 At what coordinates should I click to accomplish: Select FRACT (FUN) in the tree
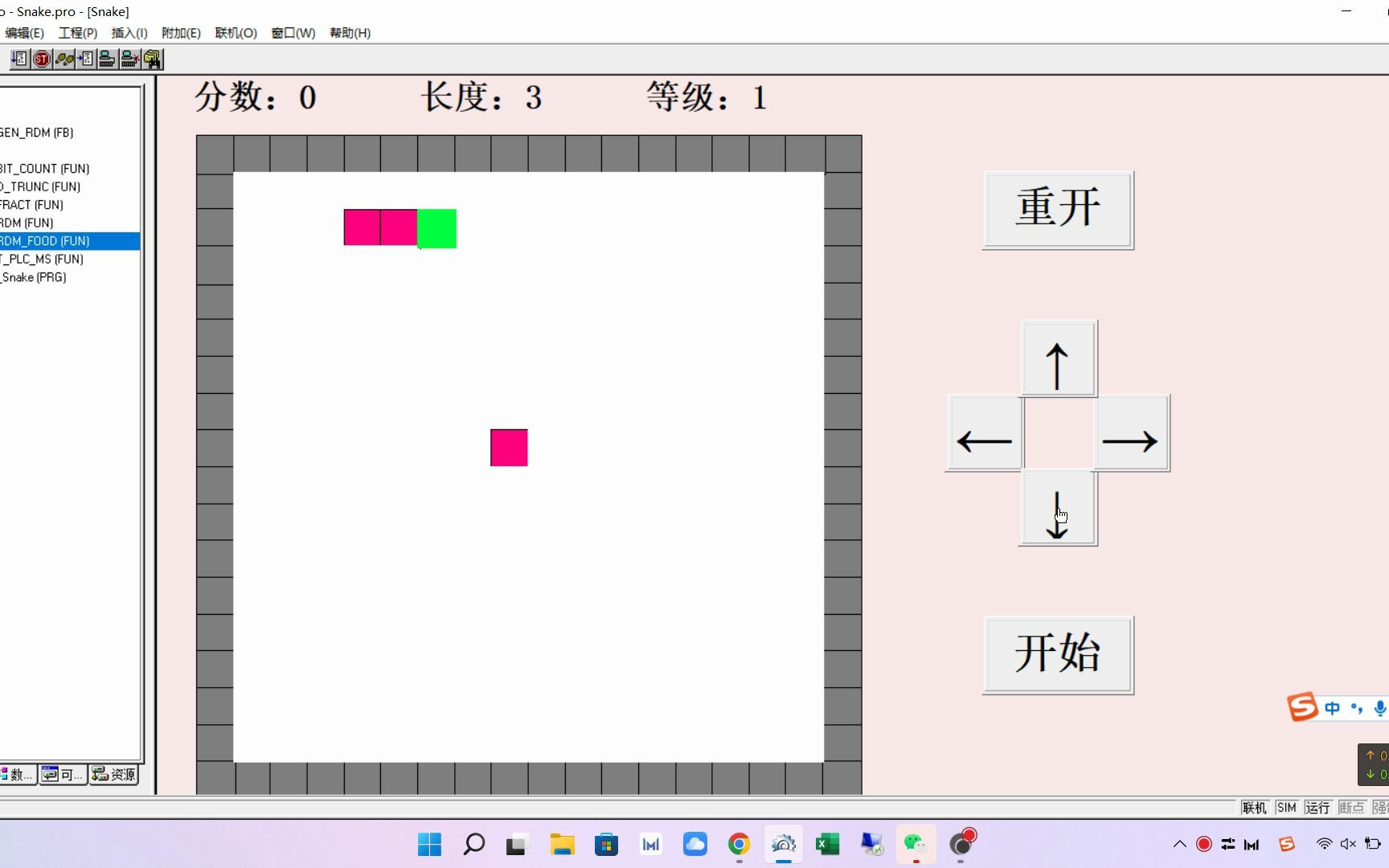(x=31, y=205)
